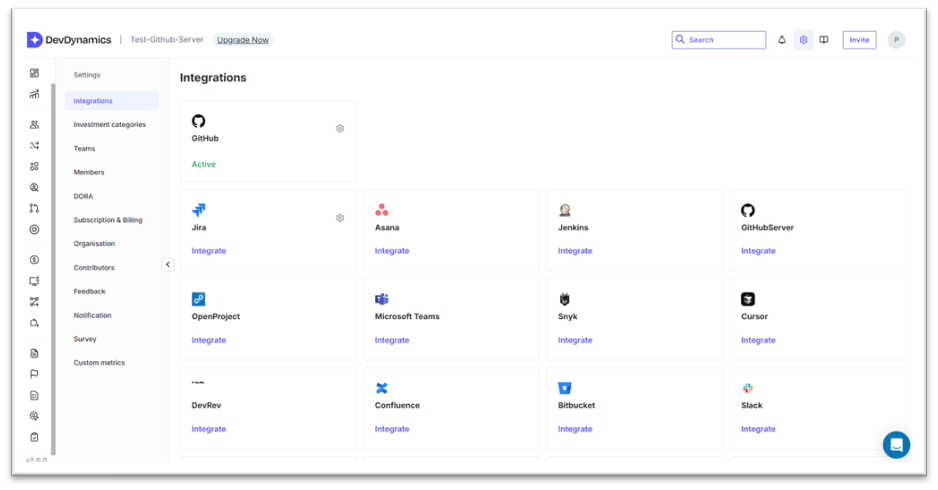The width and height of the screenshot is (938, 490).
Task: Click the Active status on GitHub card
Action: coord(203,164)
